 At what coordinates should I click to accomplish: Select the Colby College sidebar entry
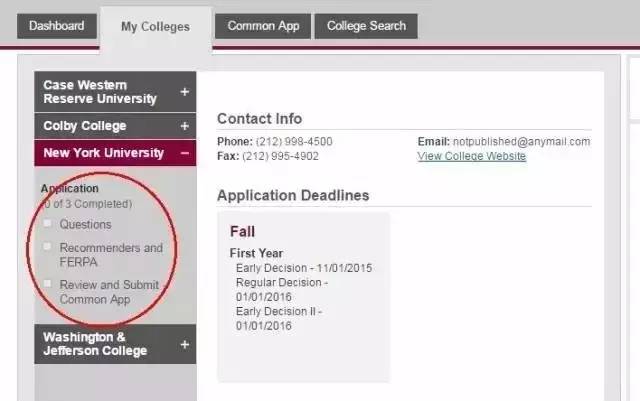click(x=85, y=126)
